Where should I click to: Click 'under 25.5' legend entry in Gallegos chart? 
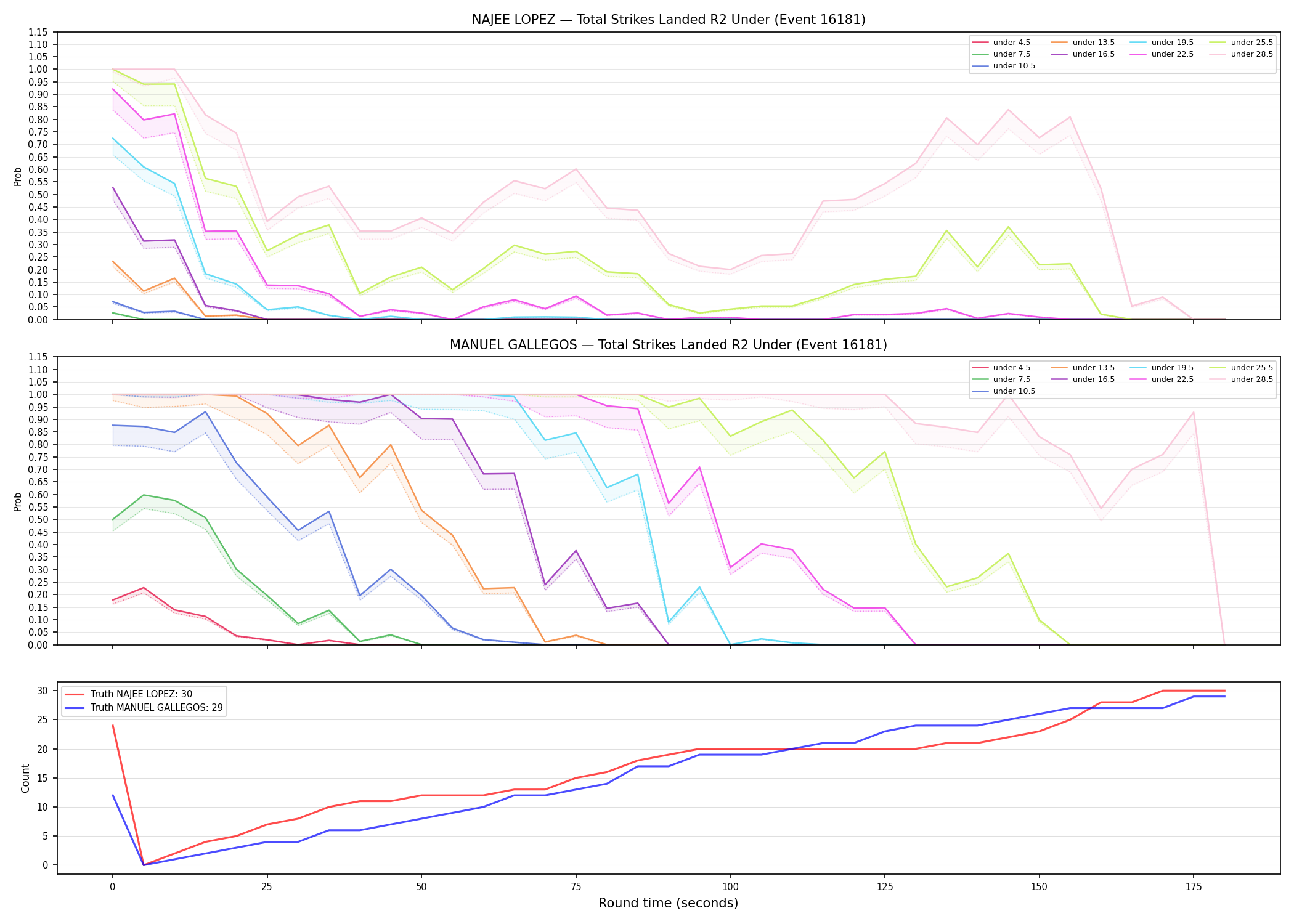[x=1242, y=368]
